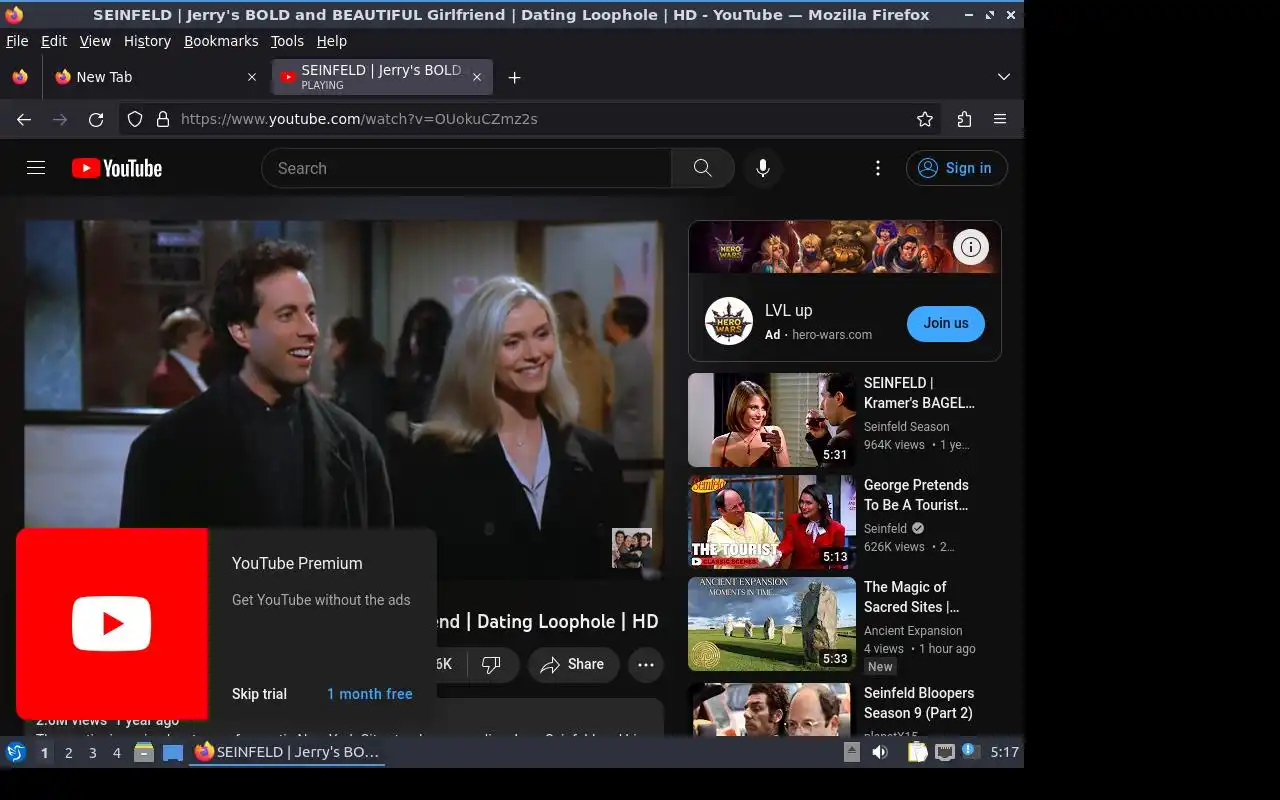Start voice search with microphone icon
The image size is (1280, 800).
[763, 168]
